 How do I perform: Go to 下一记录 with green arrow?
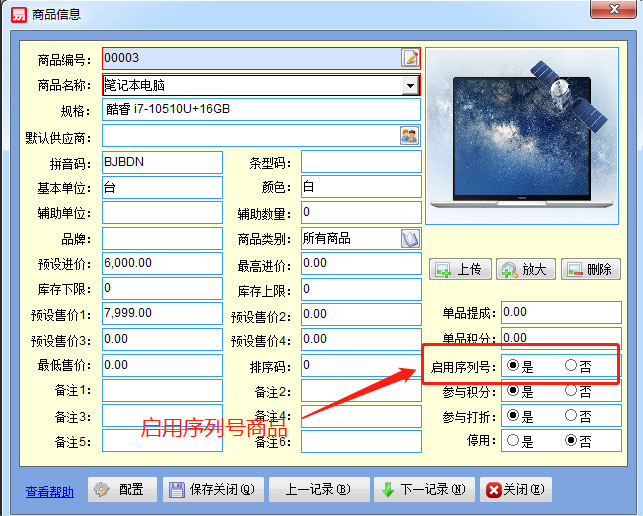coord(424,490)
